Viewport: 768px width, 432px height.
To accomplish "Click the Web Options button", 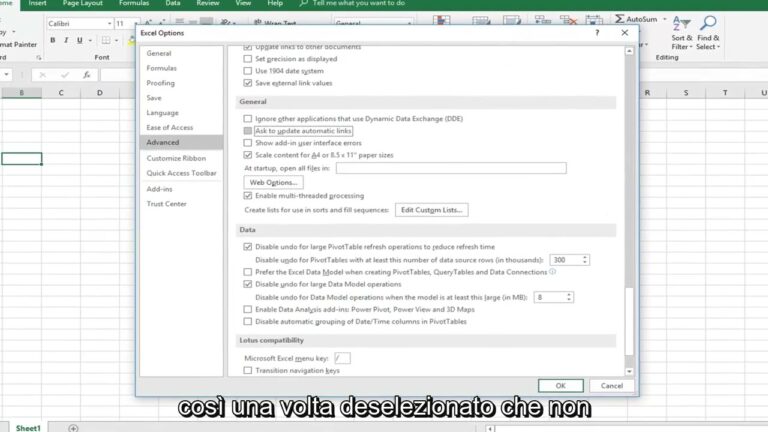I will [x=273, y=182].
